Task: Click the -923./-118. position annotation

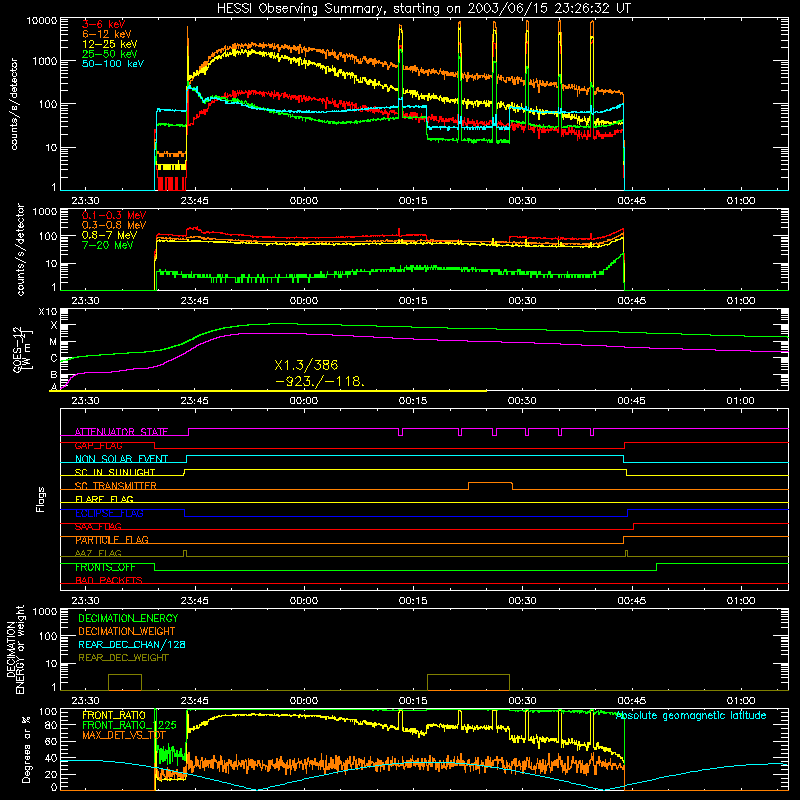Action: pyautogui.click(x=320, y=381)
